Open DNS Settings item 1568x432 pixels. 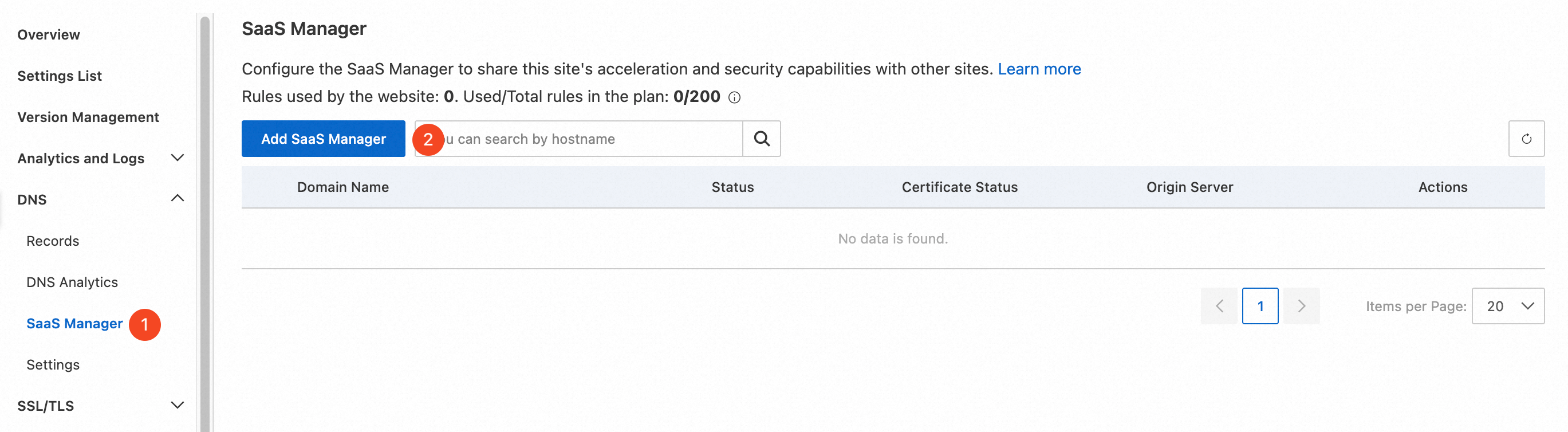pos(53,364)
